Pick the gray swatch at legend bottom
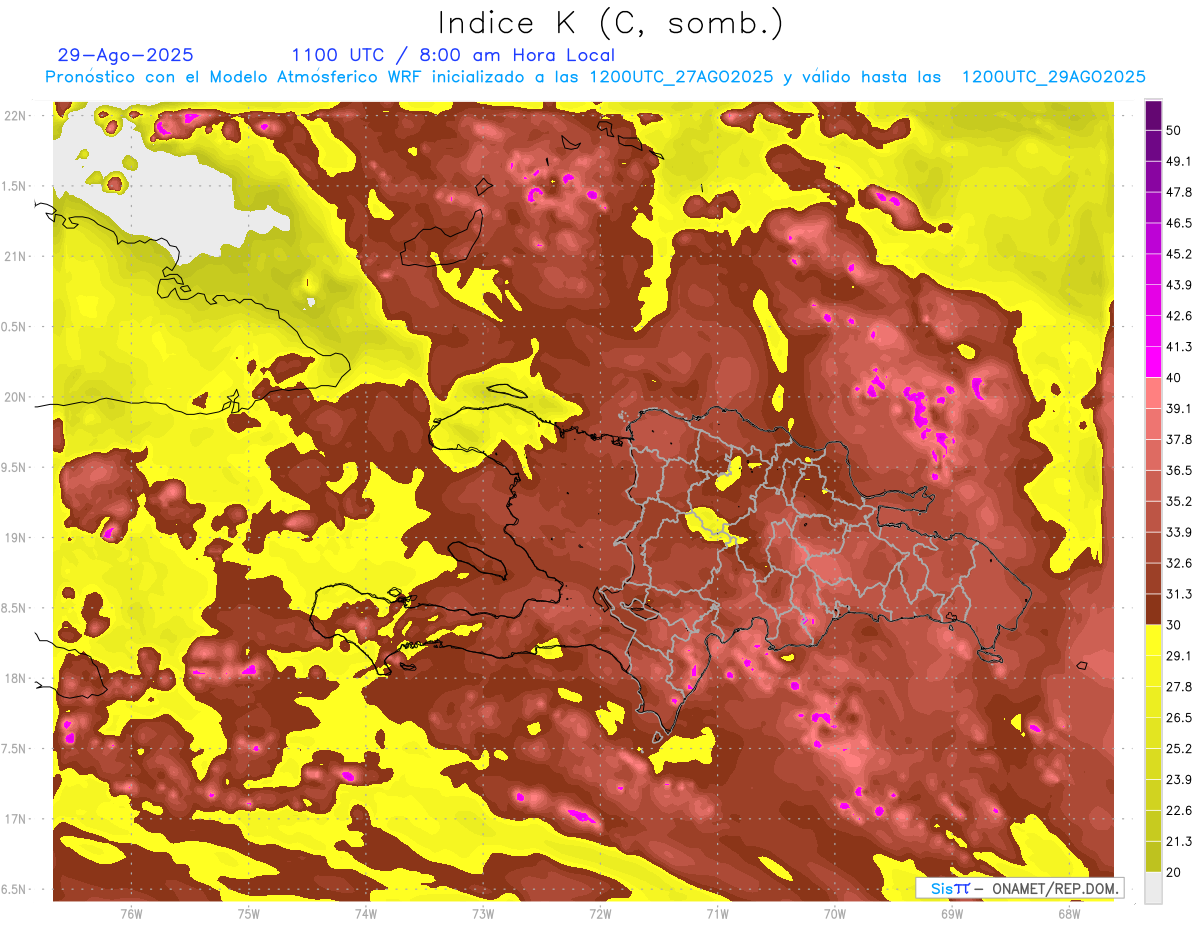Image resolution: width=1200 pixels, height=927 pixels. 1153,888
